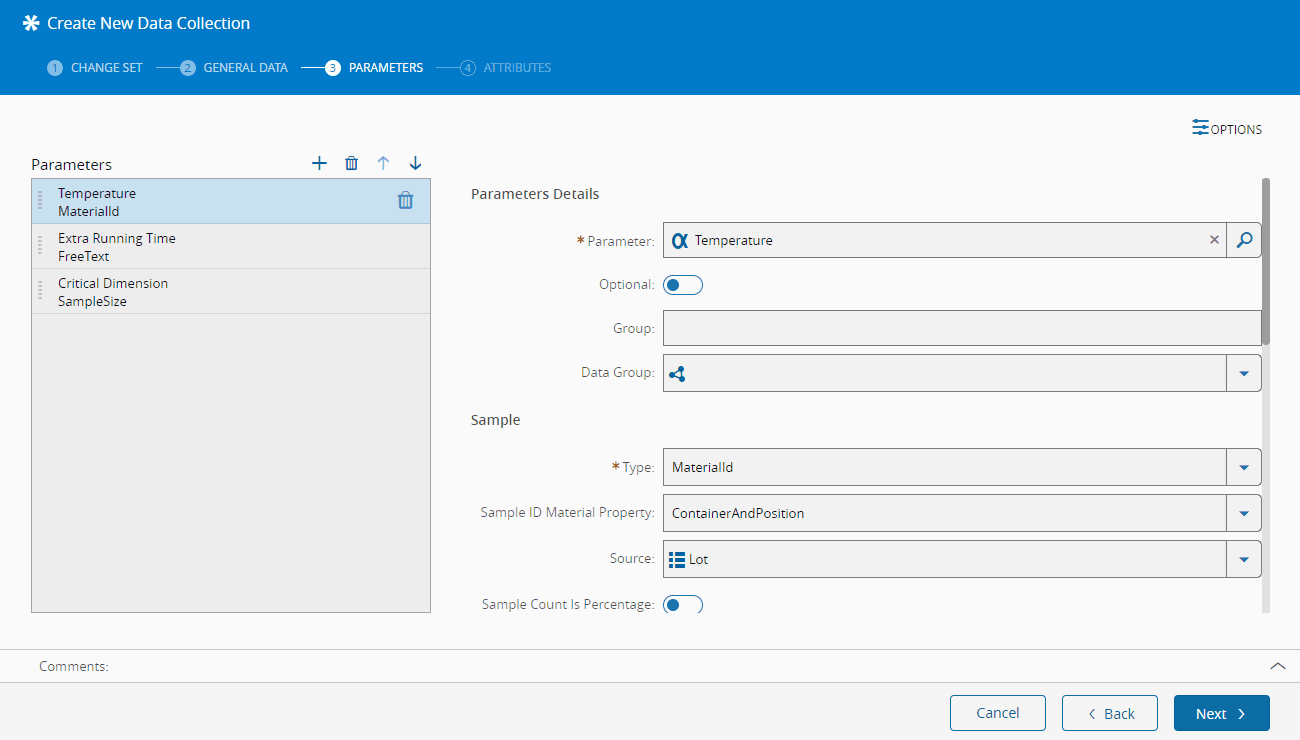1300x740 pixels.
Task: Open Sample ID Material Property dropdown
Action: [1244, 513]
